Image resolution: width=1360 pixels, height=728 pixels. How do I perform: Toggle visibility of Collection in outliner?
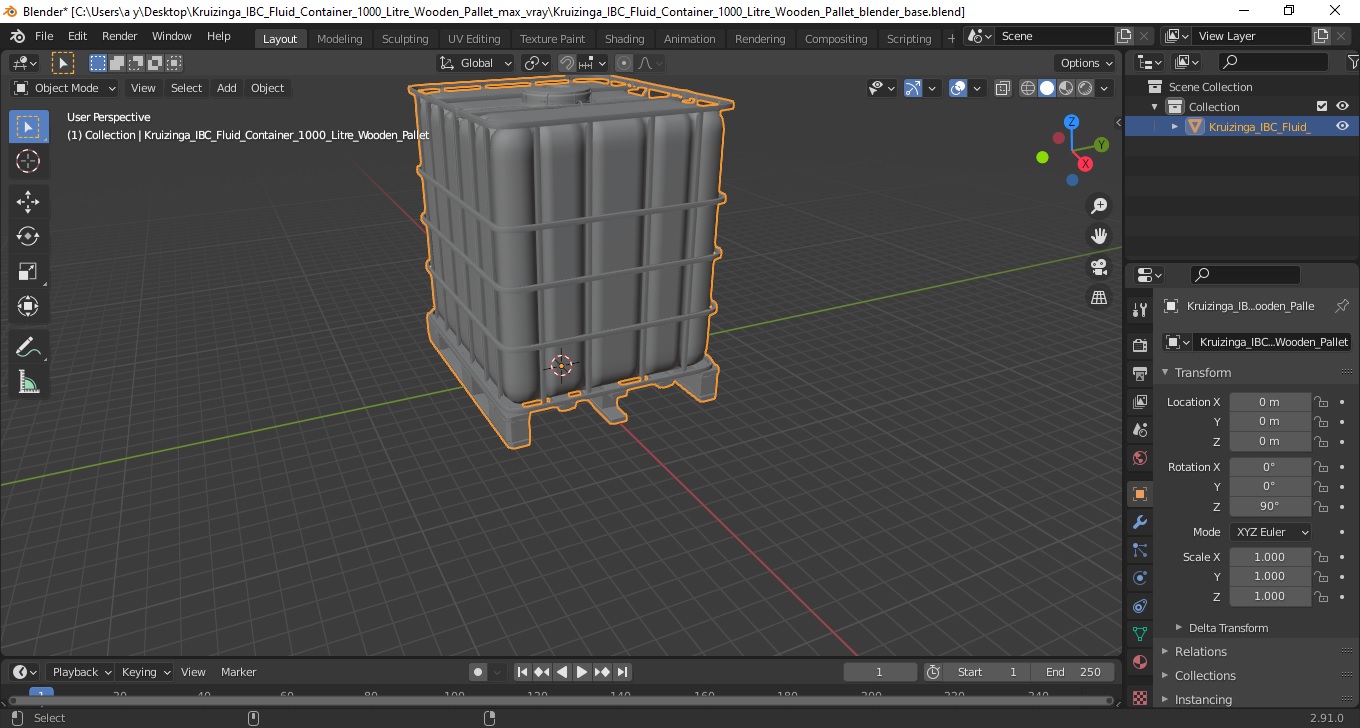[1342, 106]
